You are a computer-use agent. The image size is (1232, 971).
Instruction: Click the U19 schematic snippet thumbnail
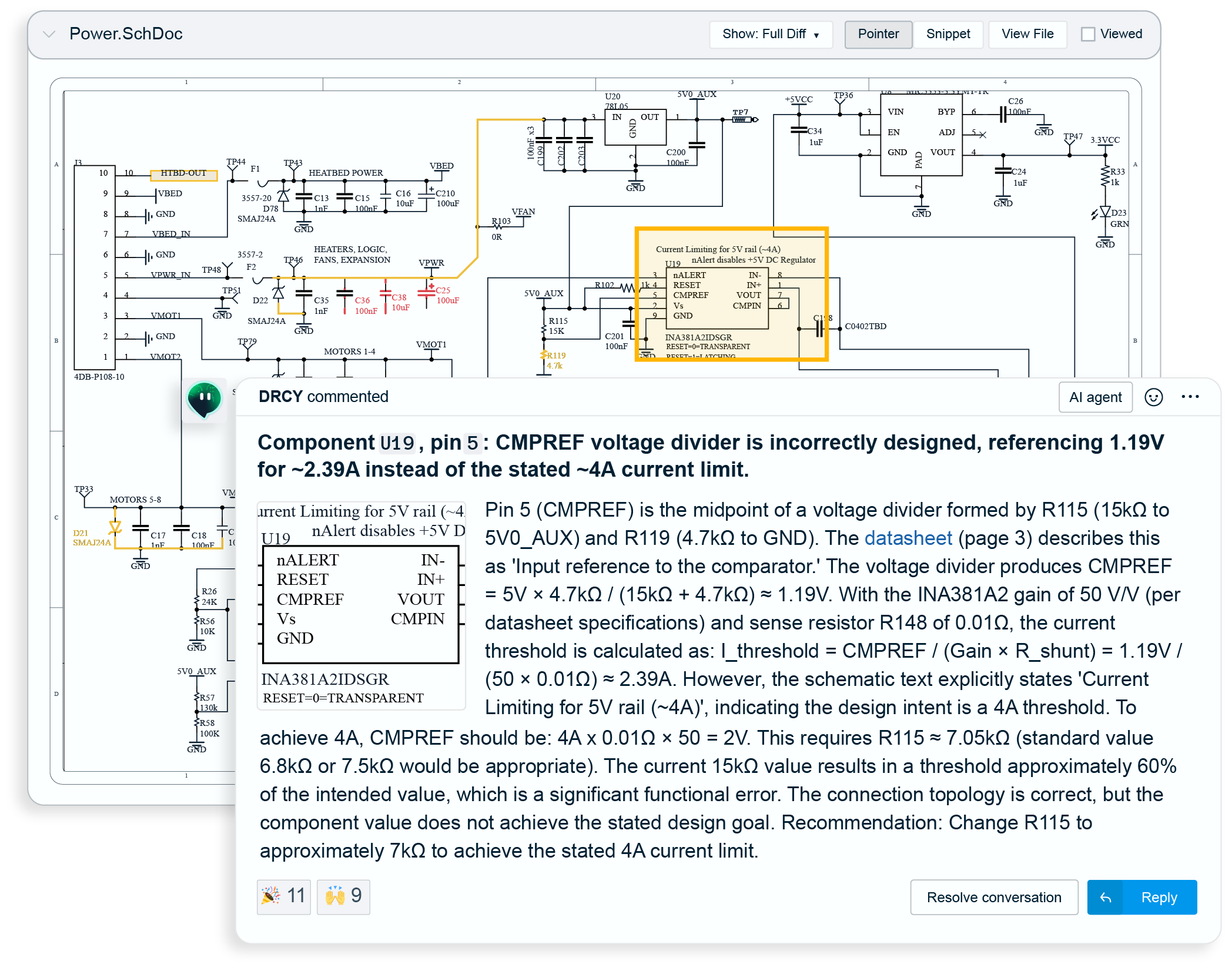[x=361, y=605]
